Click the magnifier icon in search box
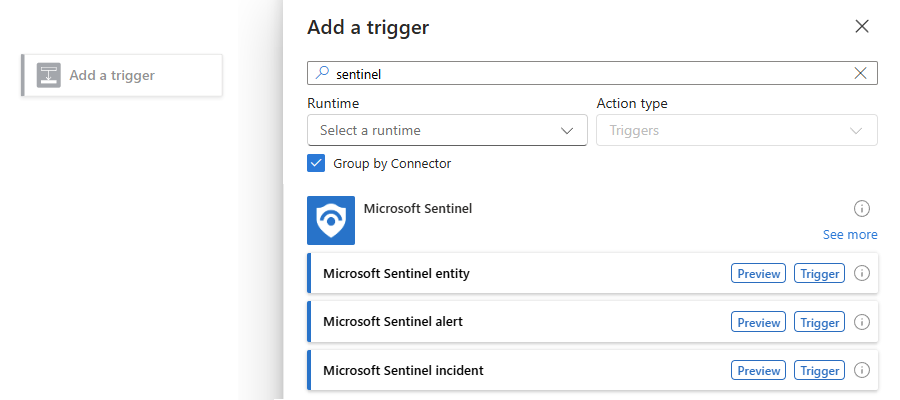This screenshot has width=900, height=400. point(323,73)
